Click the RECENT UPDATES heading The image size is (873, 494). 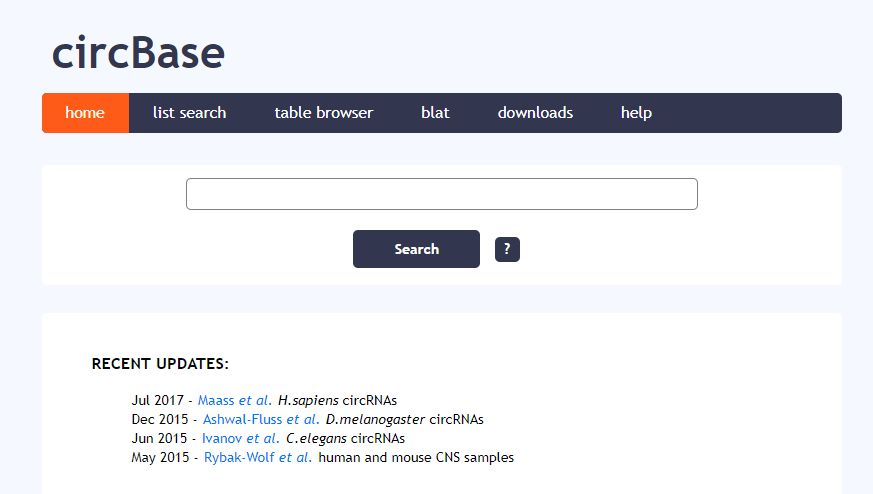click(x=160, y=364)
